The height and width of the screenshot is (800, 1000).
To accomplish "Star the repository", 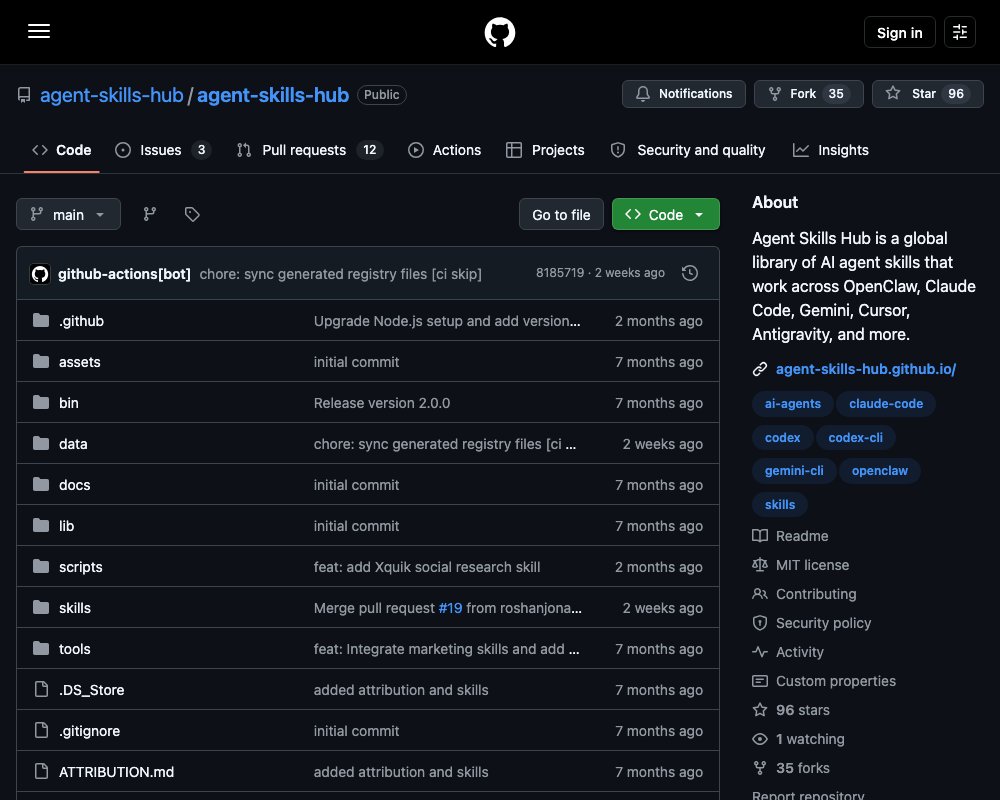I will (928, 94).
